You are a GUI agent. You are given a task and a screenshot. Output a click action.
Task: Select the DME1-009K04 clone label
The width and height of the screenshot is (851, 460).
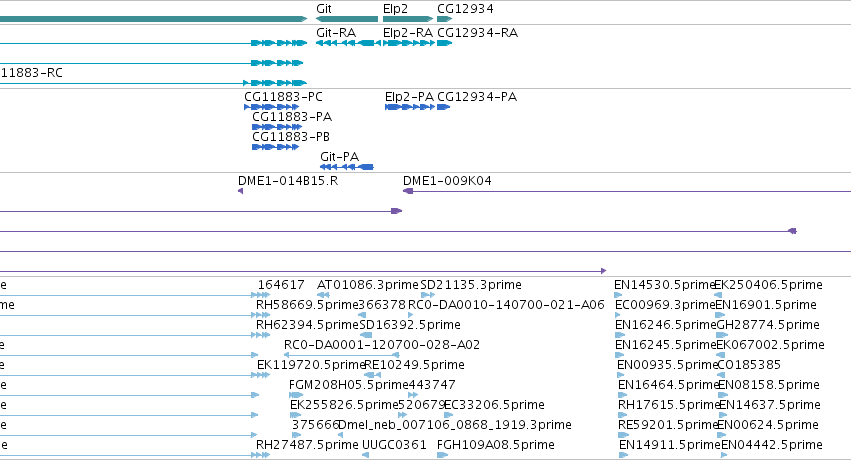click(x=447, y=181)
